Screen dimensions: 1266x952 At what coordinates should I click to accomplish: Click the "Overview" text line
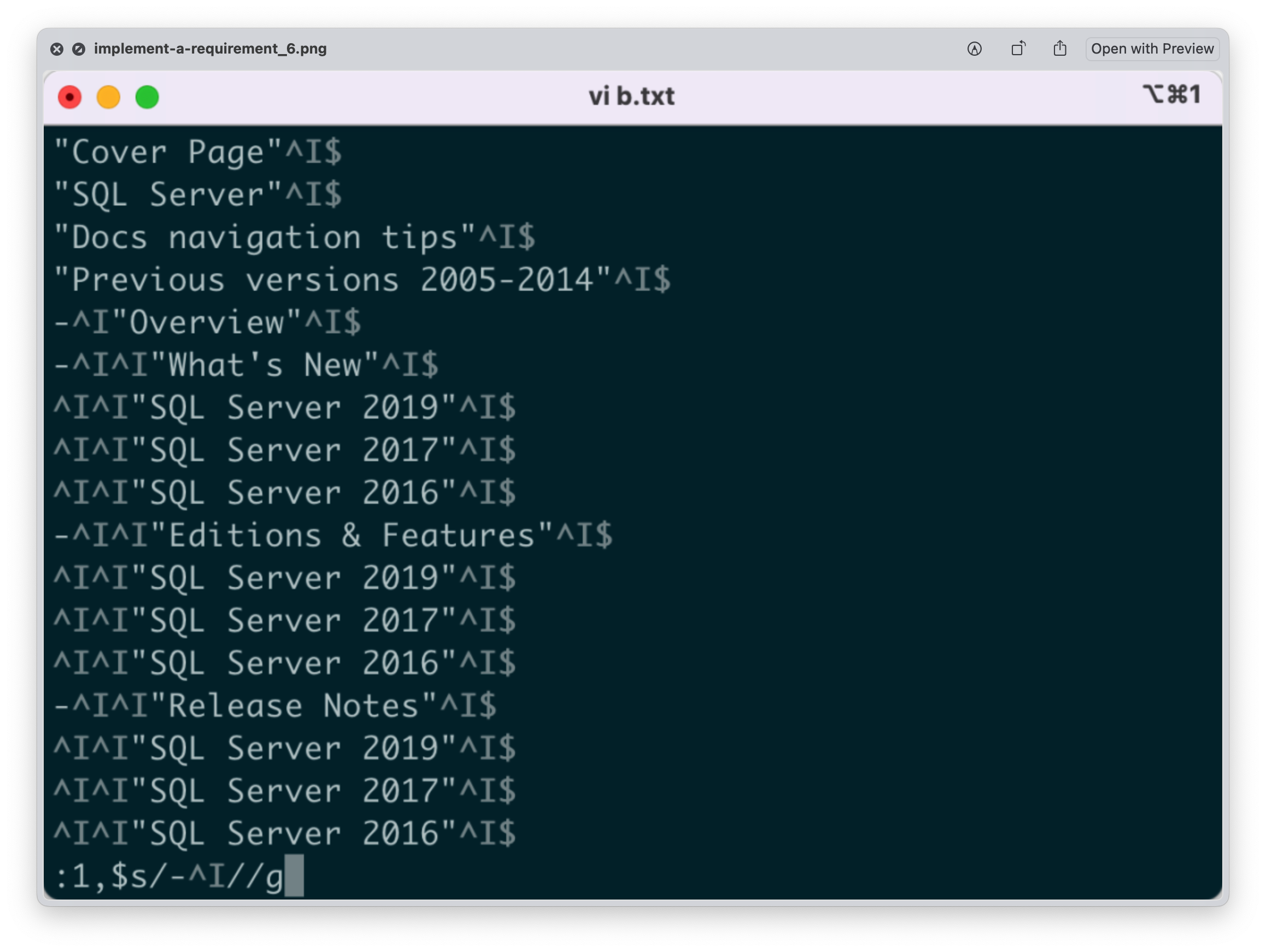click(x=207, y=322)
